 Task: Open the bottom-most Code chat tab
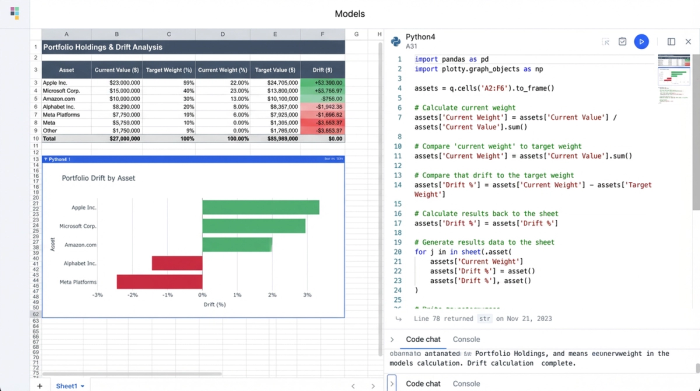423,384
